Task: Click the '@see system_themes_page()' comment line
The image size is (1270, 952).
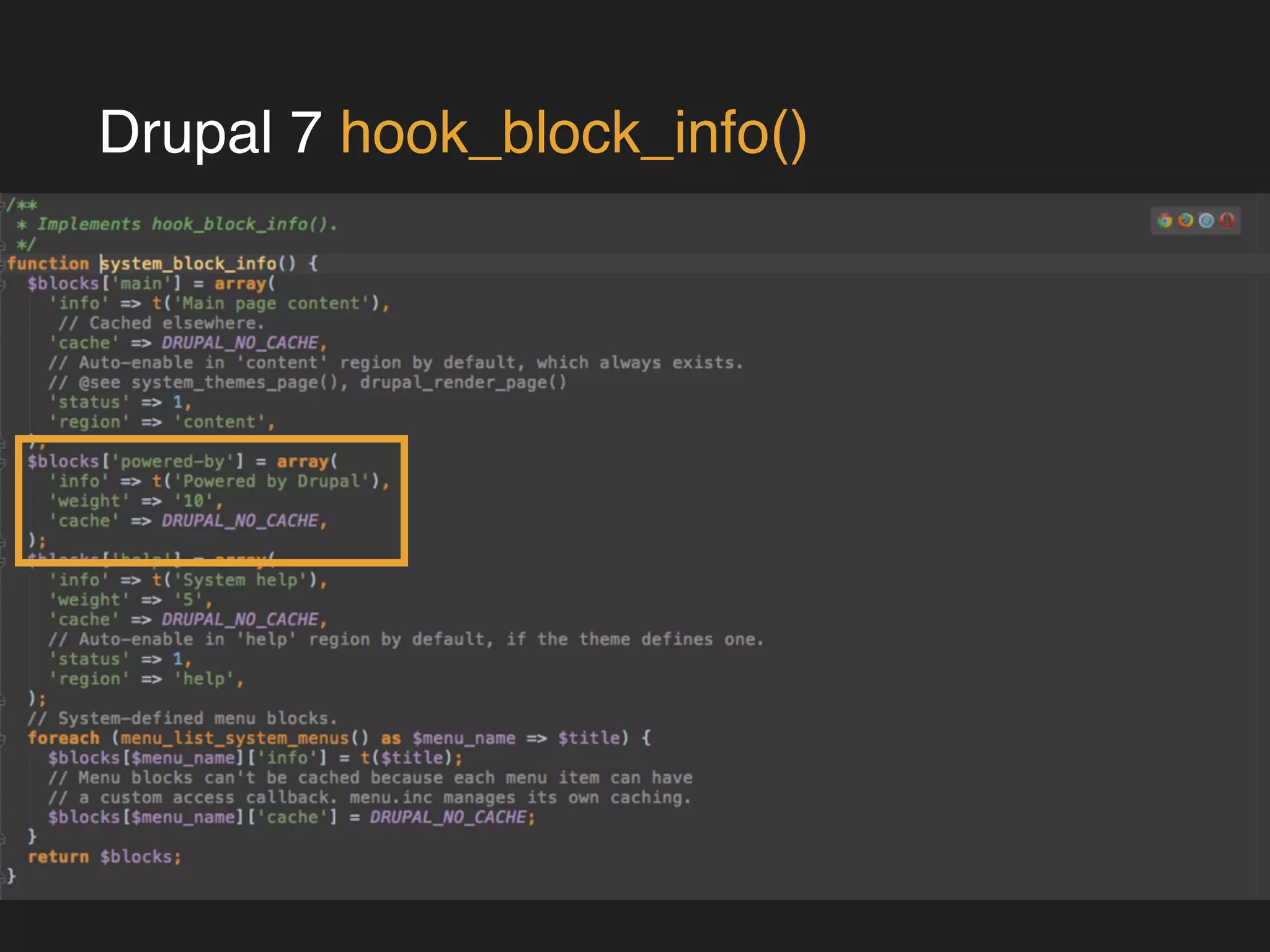Action: pyautogui.click(x=307, y=382)
